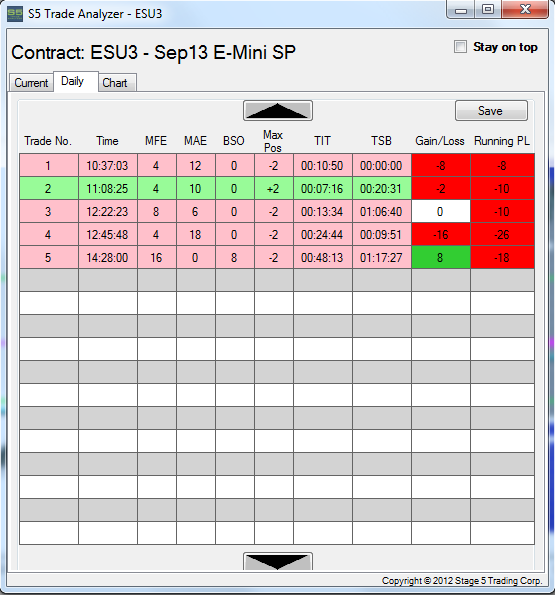This screenshot has width=555, height=597.
Task: Click TSB value 01:17:27
Action: 382,257
